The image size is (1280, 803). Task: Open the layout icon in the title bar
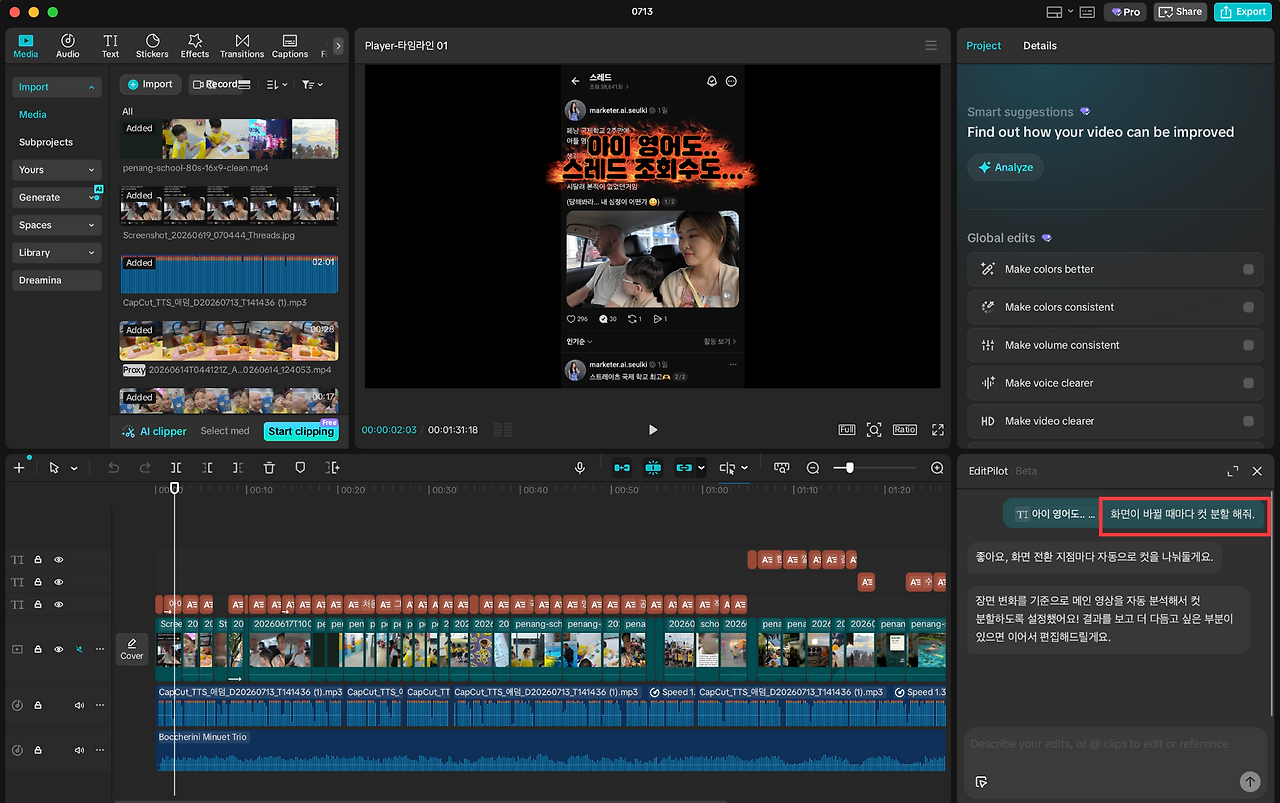[x=1053, y=12]
